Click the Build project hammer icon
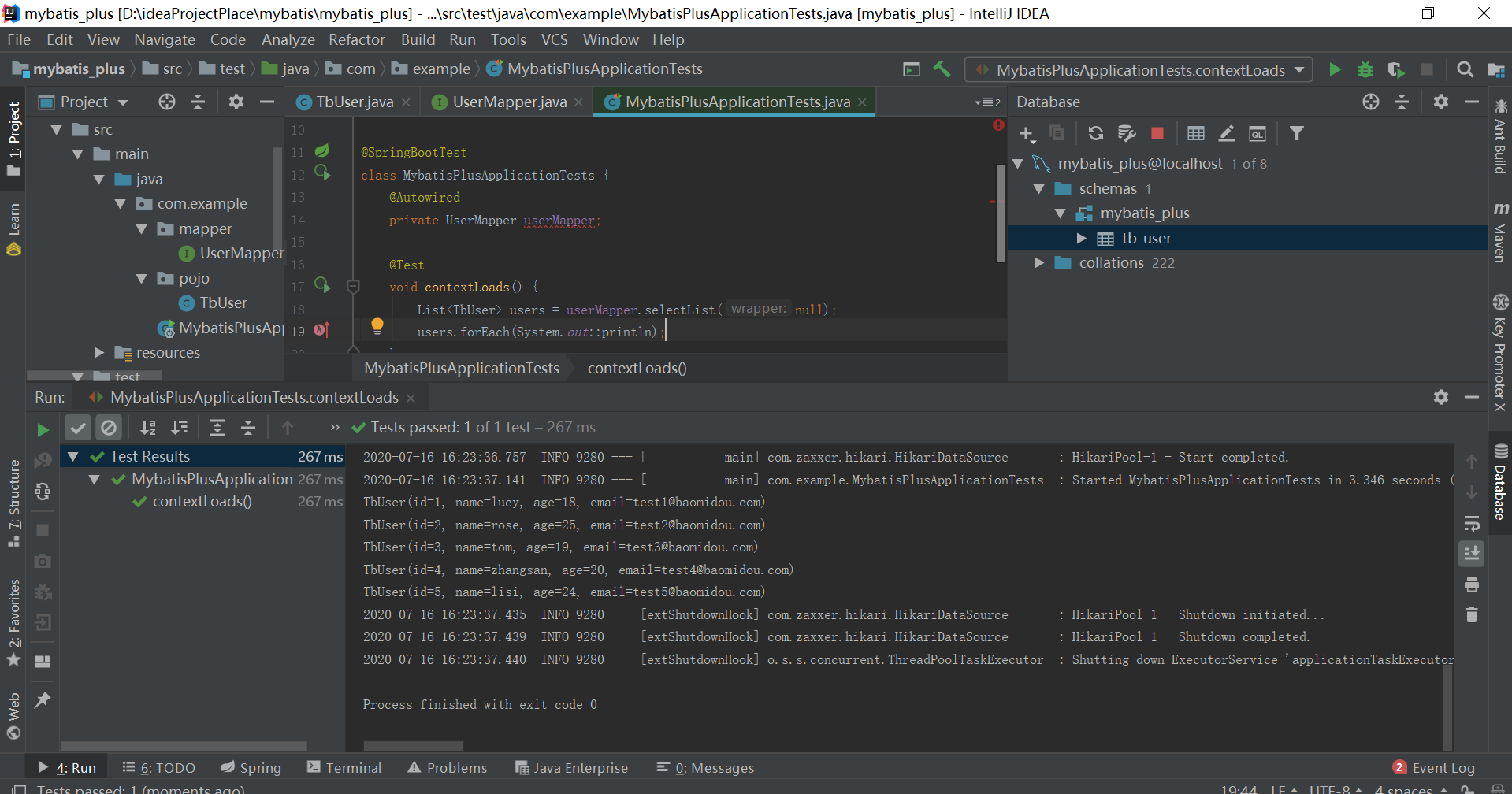1512x794 pixels. click(x=942, y=69)
